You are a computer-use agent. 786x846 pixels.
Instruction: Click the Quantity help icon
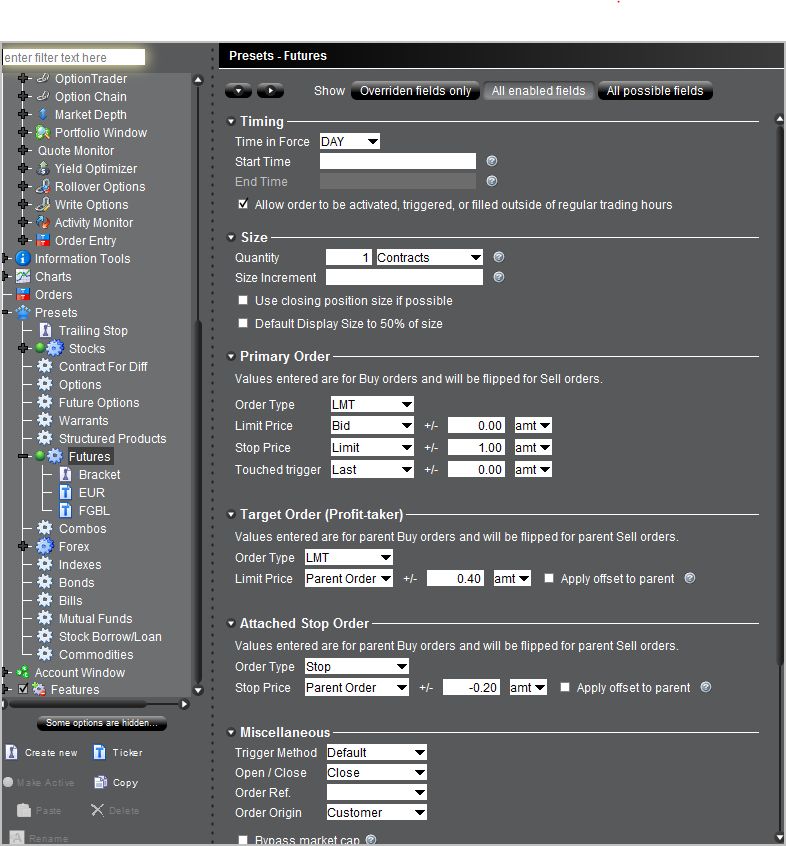click(499, 257)
